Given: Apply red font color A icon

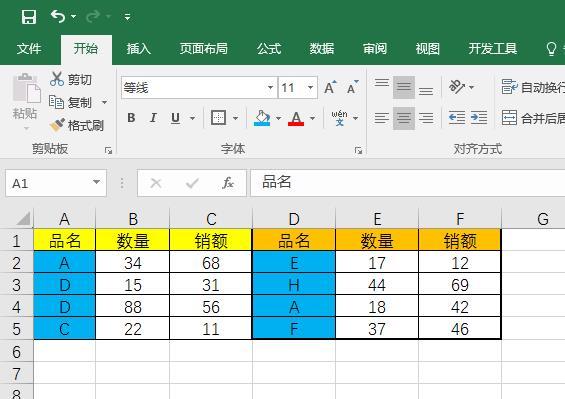Looking at the screenshot, I should pos(296,118).
